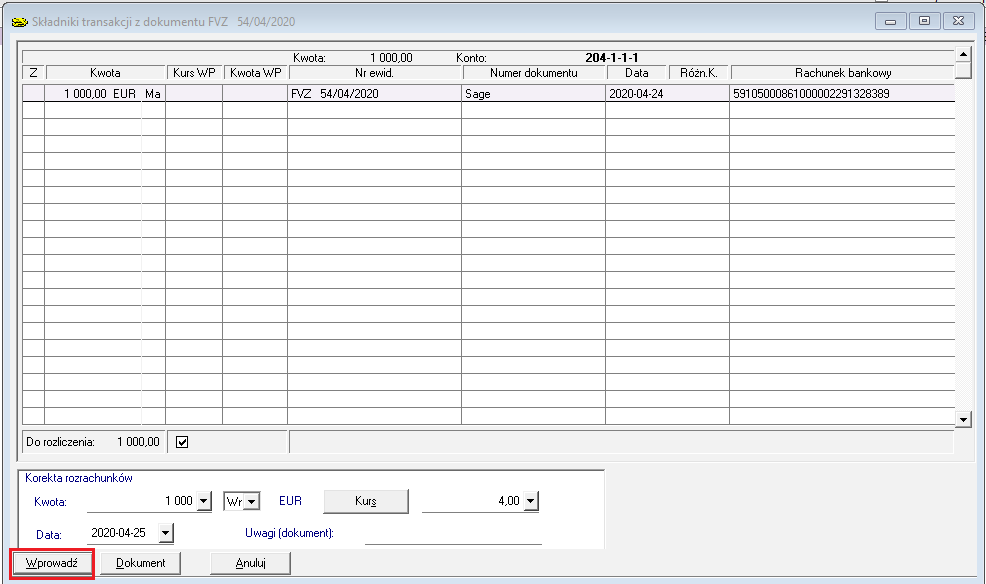Click the Wprowadź button
986x584 pixels.
point(52,563)
